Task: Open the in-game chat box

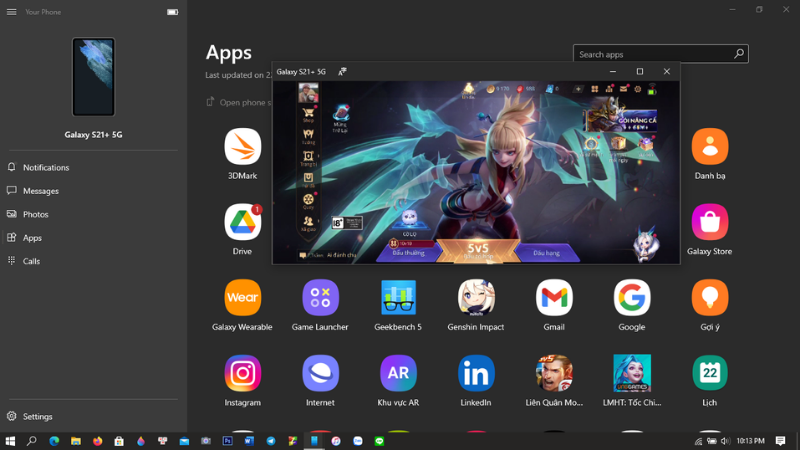Action: 328,255
